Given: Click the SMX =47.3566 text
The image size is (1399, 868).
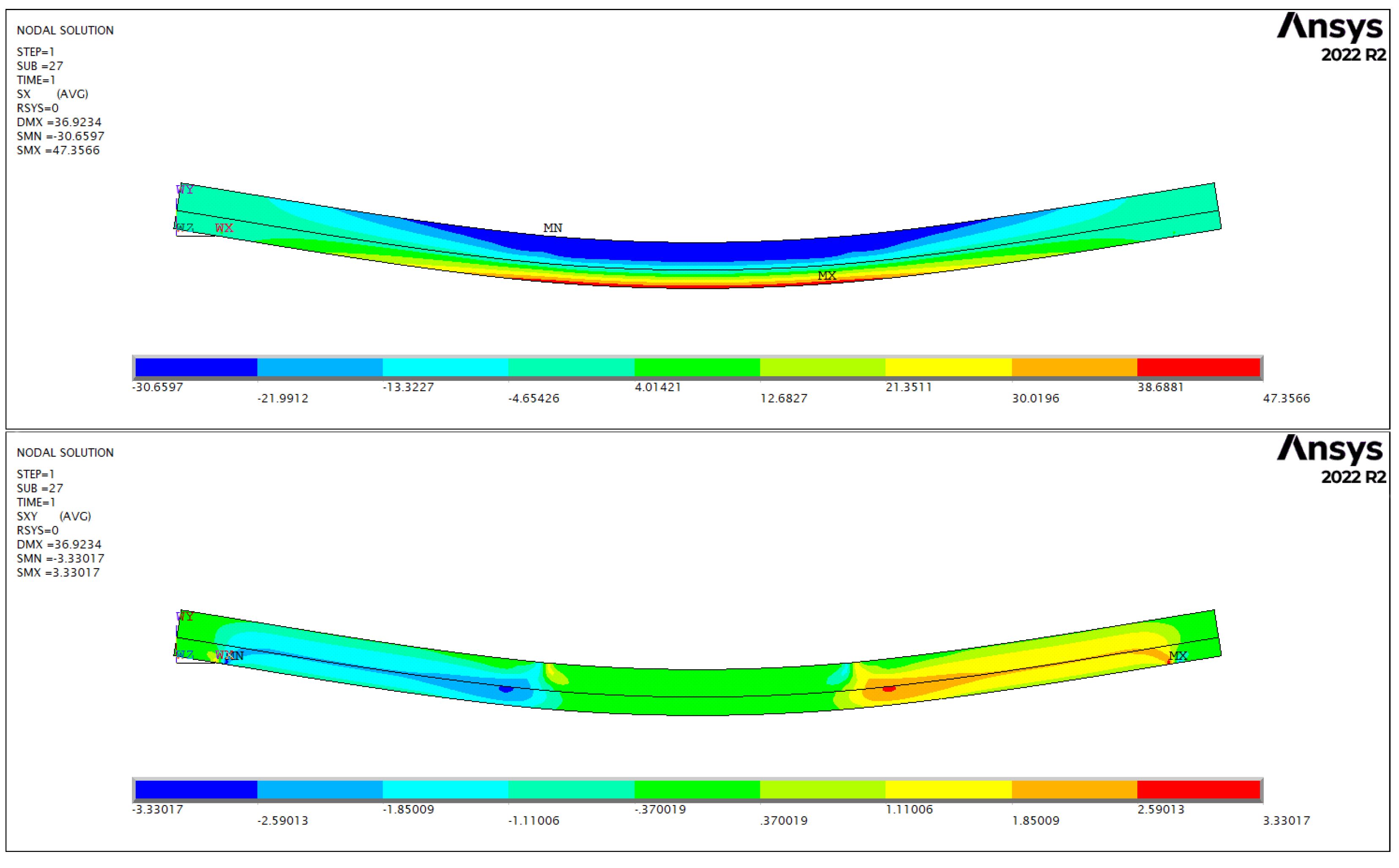Looking at the screenshot, I should (x=58, y=151).
